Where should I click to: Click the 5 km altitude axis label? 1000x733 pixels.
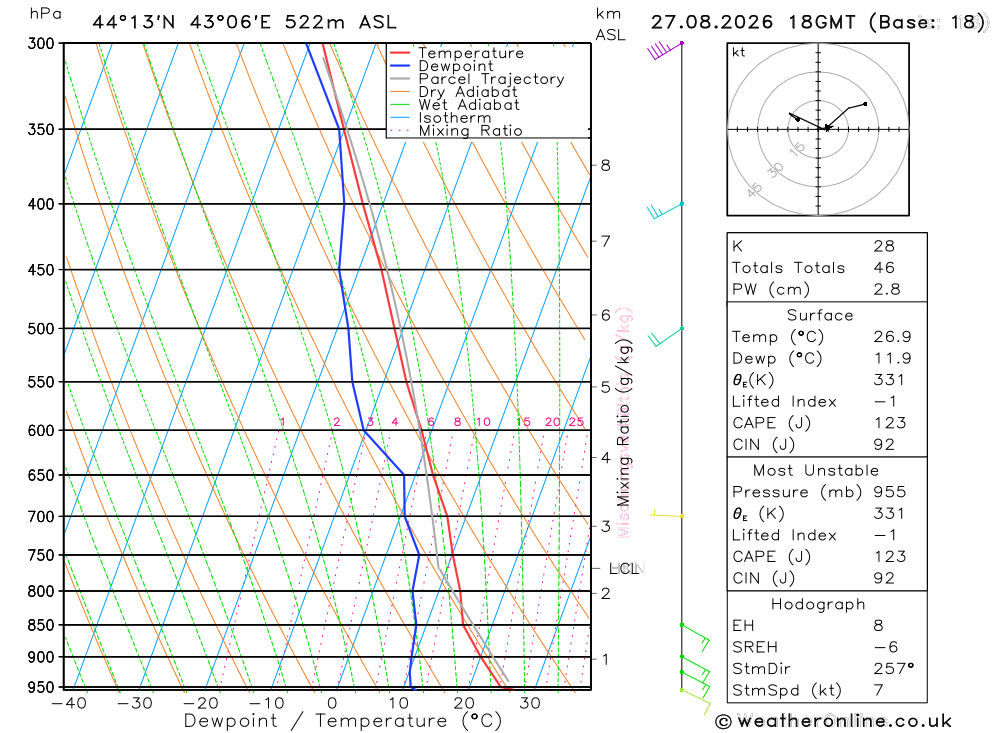(605, 387)
